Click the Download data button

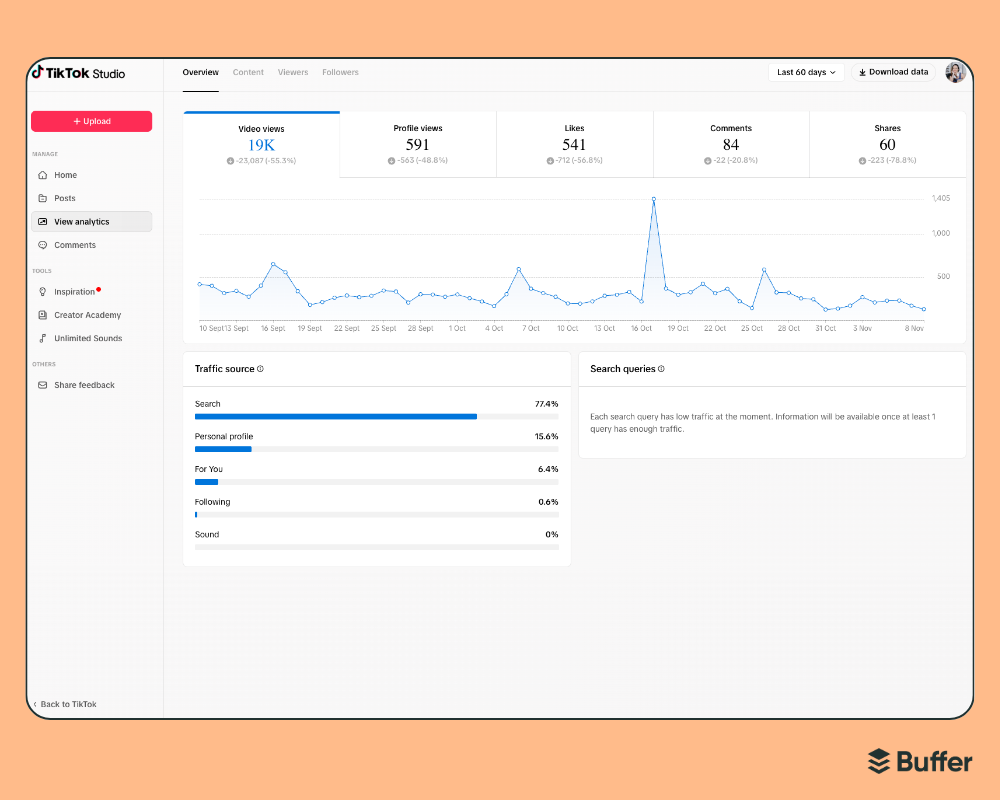tap(893, 71)
